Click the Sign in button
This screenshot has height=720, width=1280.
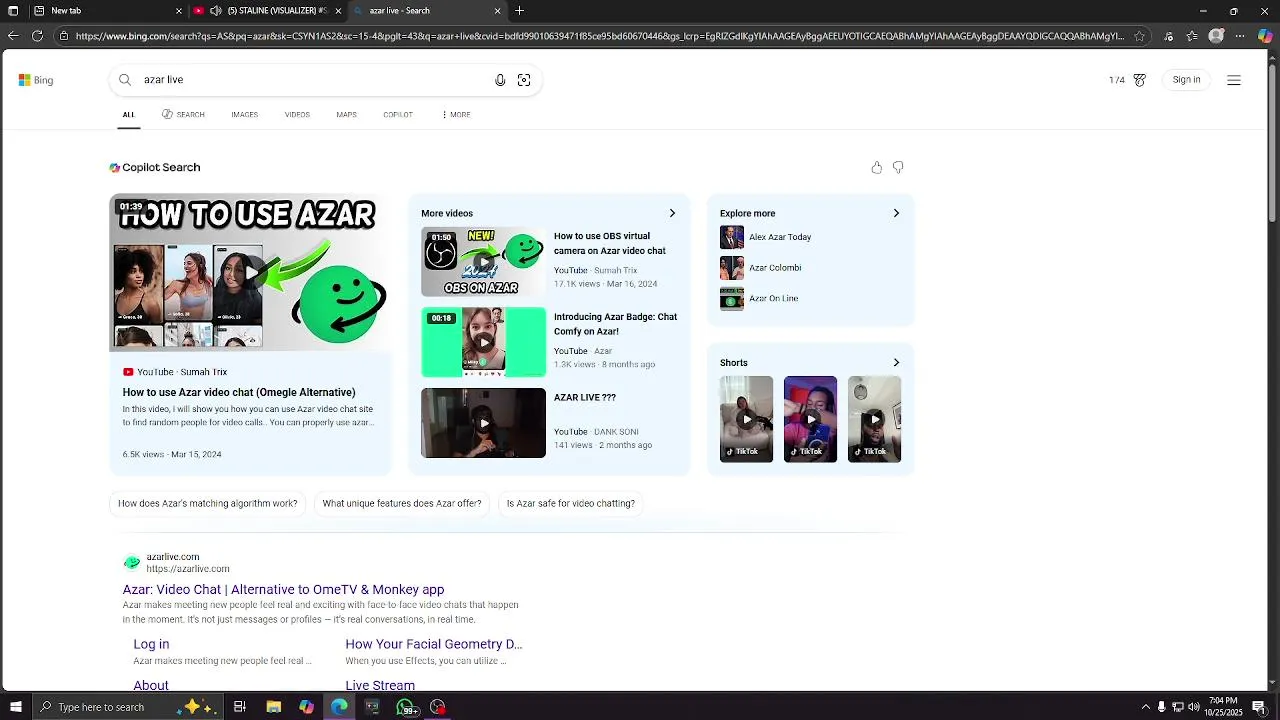1187,80
